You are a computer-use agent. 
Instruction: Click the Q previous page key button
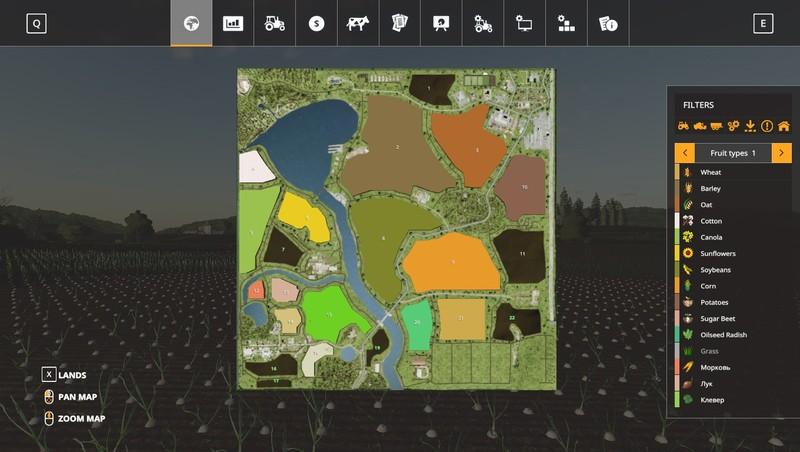pyautogui.click(x=36, y=23)
